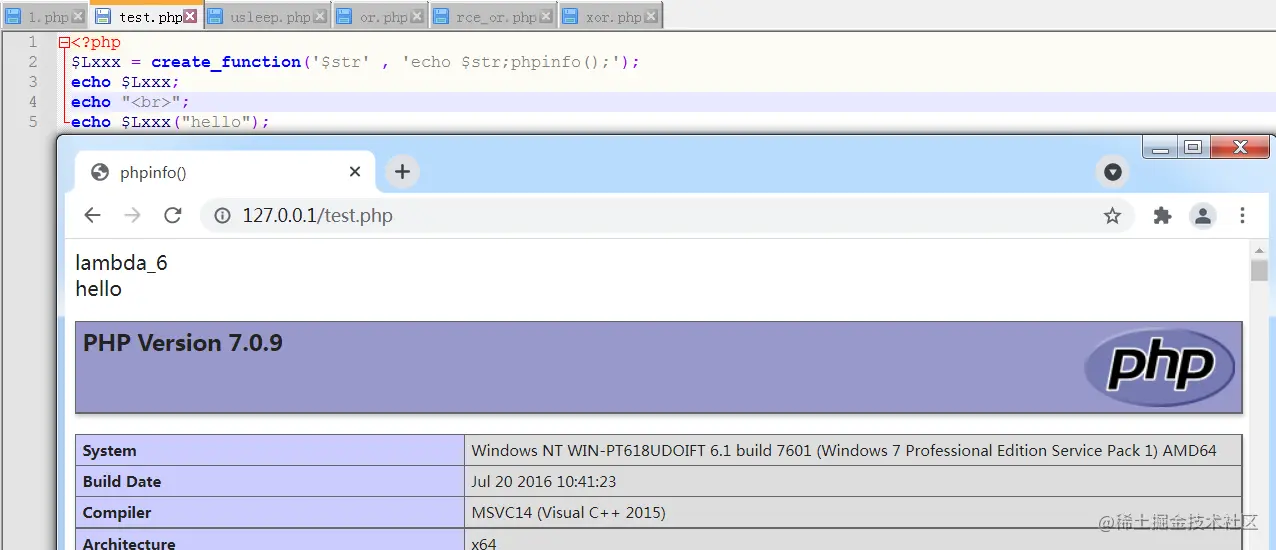The width and height of the screenshot is (1276, 550).
Task: Open the usleep.php editor tab
Action: (x=267, y=16)
